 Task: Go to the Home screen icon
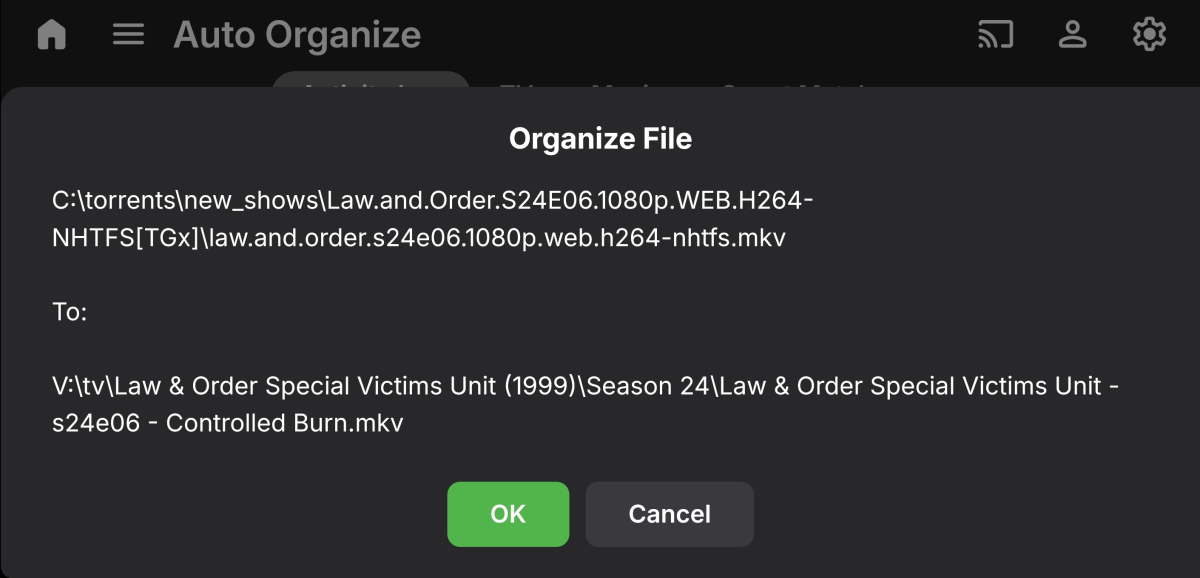51,35
